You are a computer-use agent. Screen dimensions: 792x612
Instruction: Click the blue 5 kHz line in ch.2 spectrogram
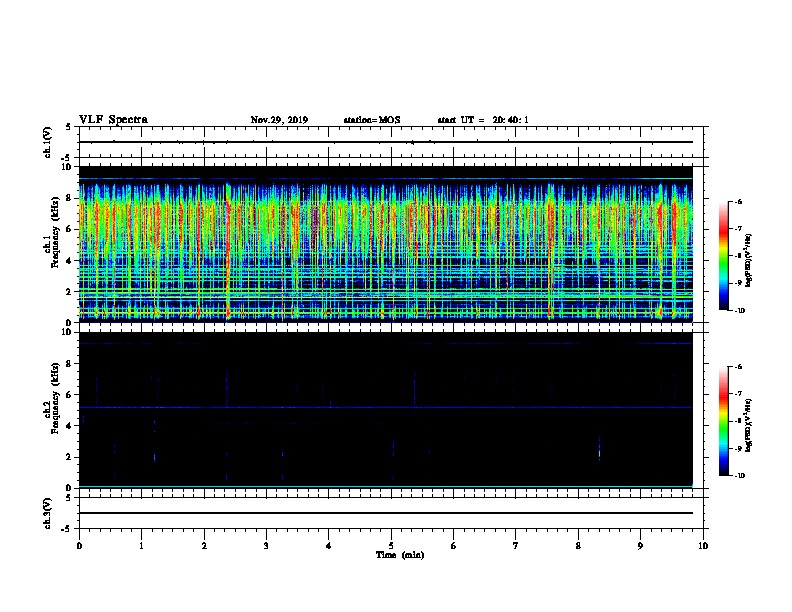(385, 407)
